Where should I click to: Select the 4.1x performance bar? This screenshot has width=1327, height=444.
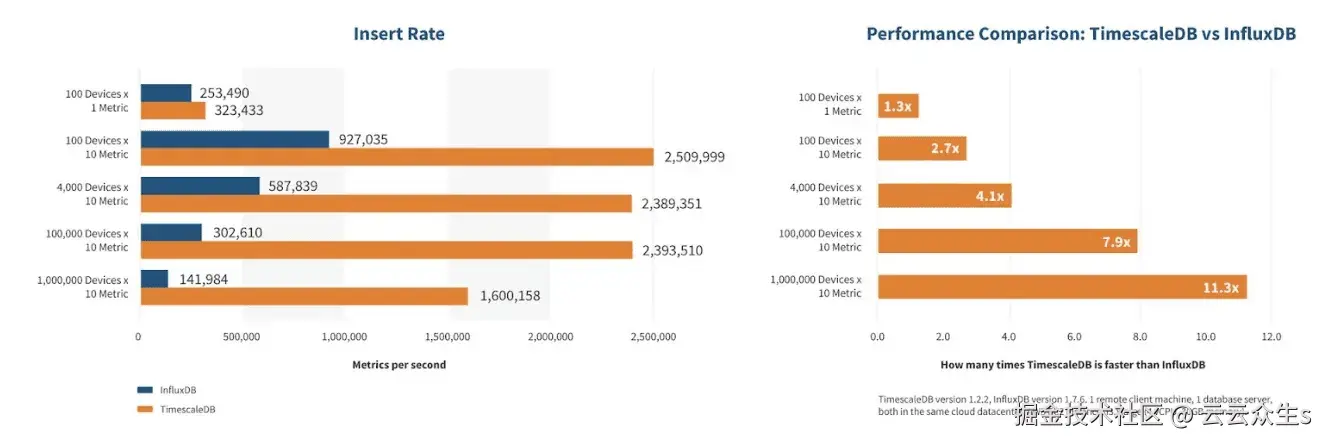pos(944,195)
